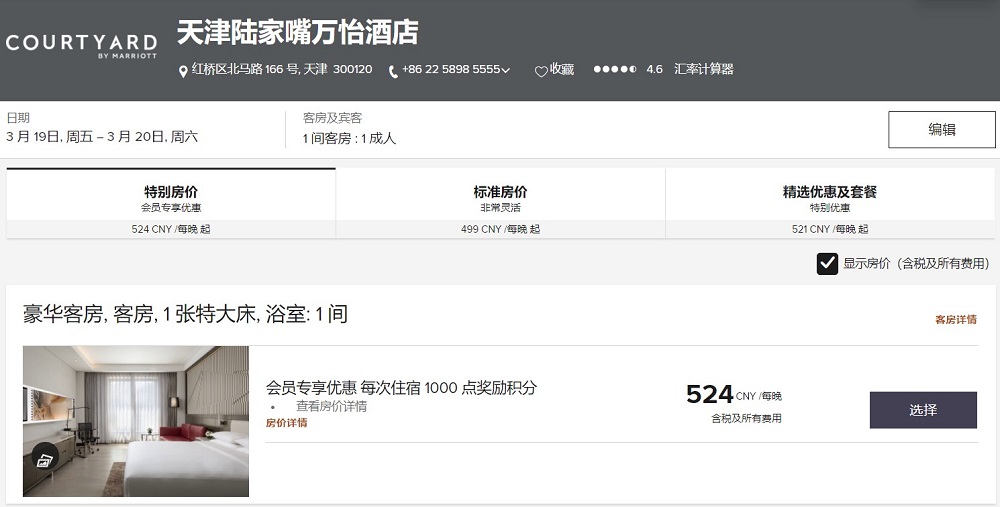The image size is (1000, 507).
Task: Switch to the 精选优惠及套餐 tab
Action: click(830, 203)
